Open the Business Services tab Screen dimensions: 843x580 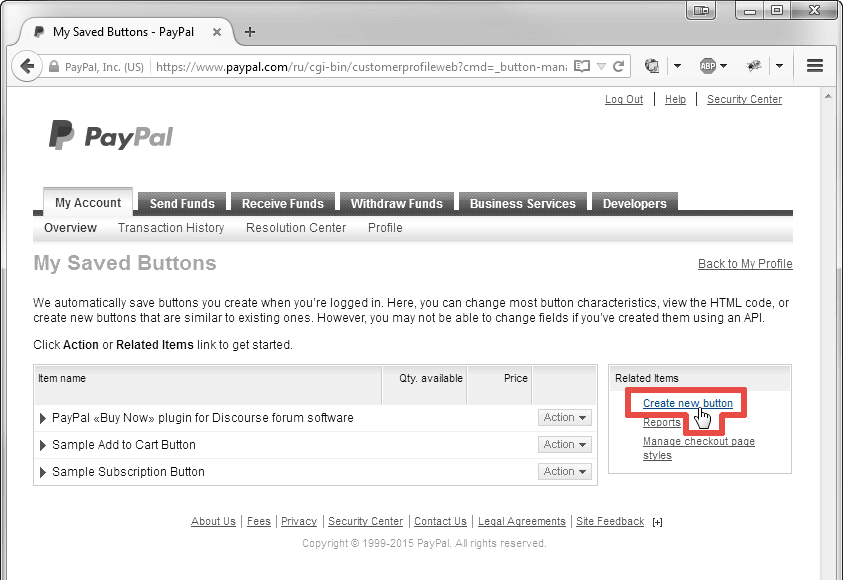[x=523, y=204]
